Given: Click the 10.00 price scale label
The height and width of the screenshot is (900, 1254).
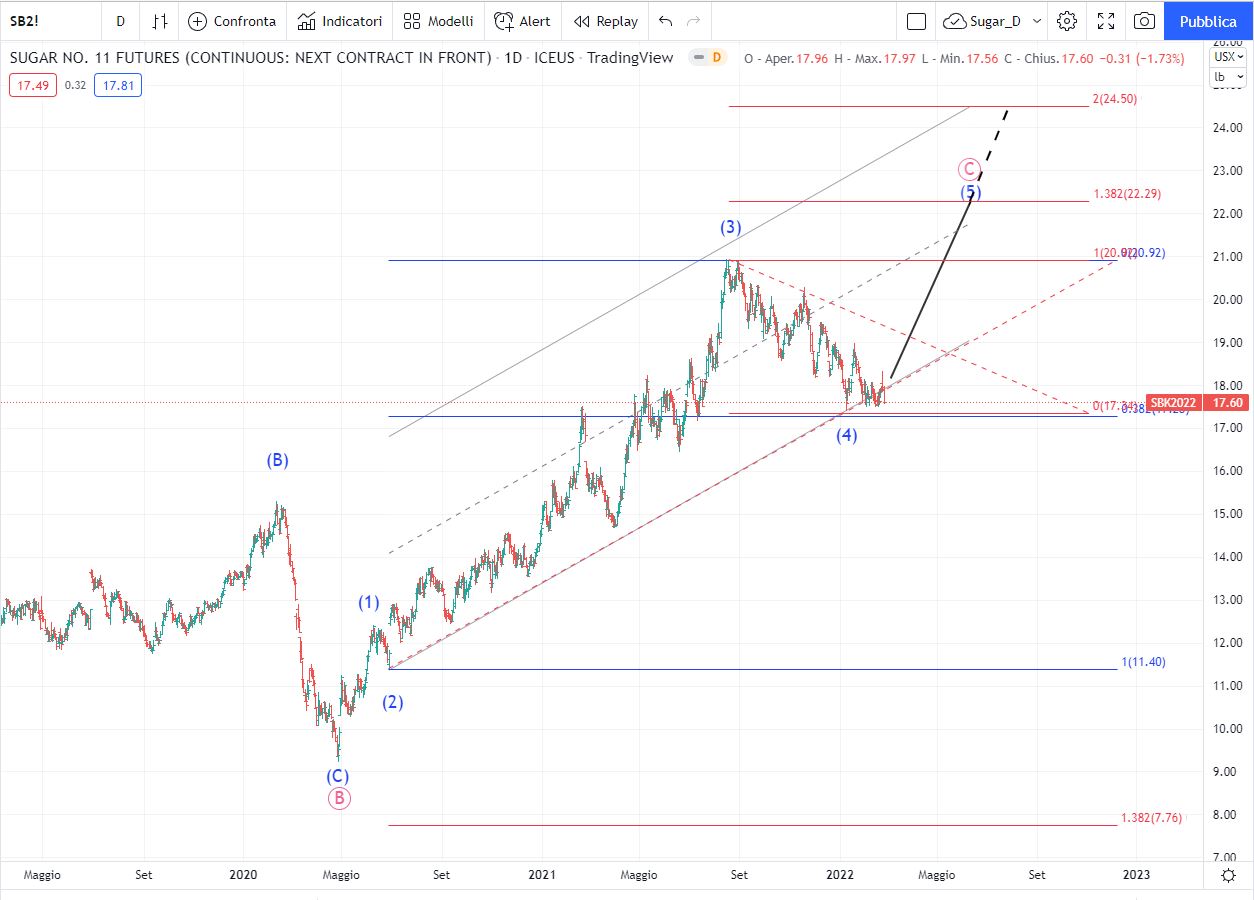Looking at the screenshot, I should point(1227,728).
